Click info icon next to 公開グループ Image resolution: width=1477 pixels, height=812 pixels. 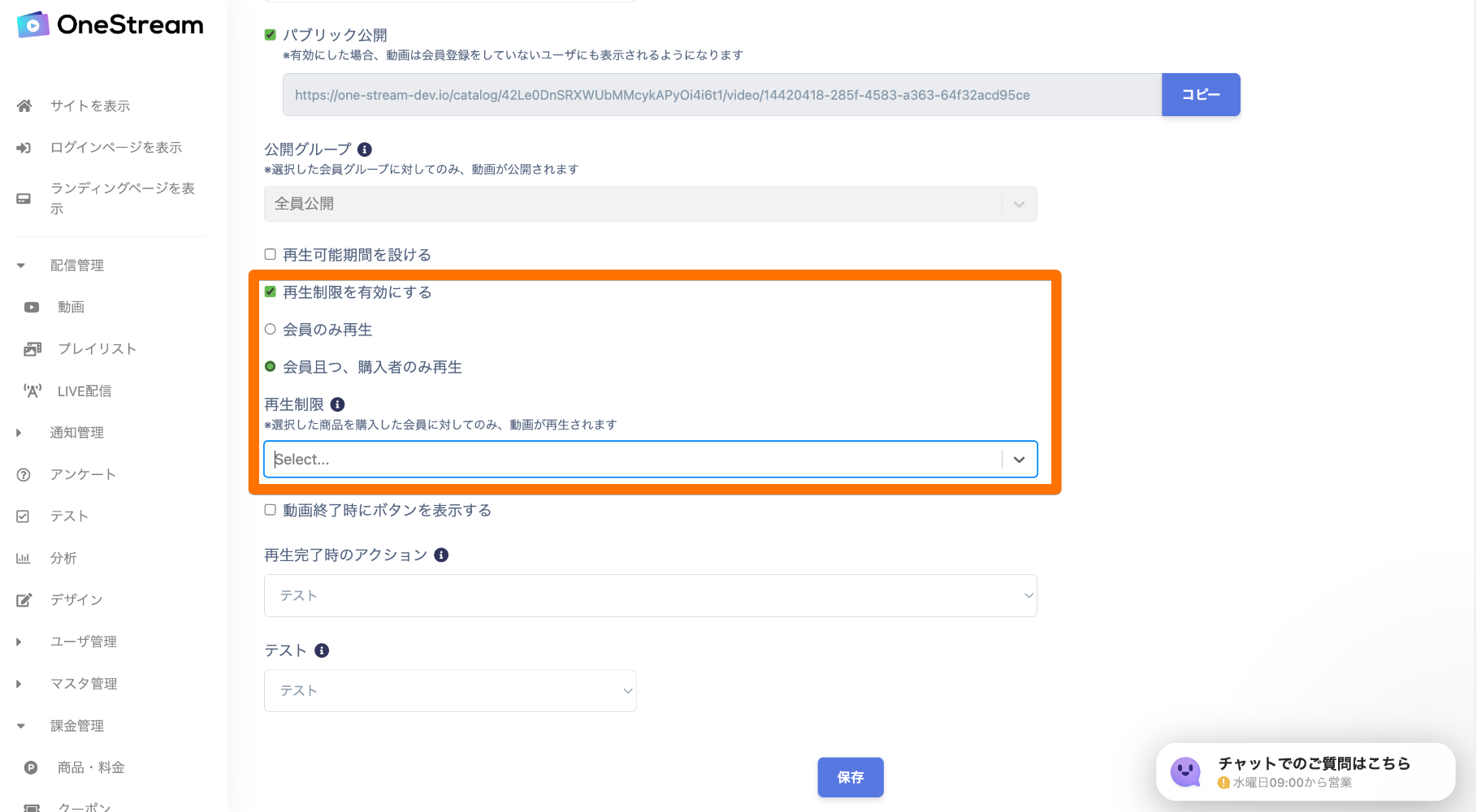point(365,149)
